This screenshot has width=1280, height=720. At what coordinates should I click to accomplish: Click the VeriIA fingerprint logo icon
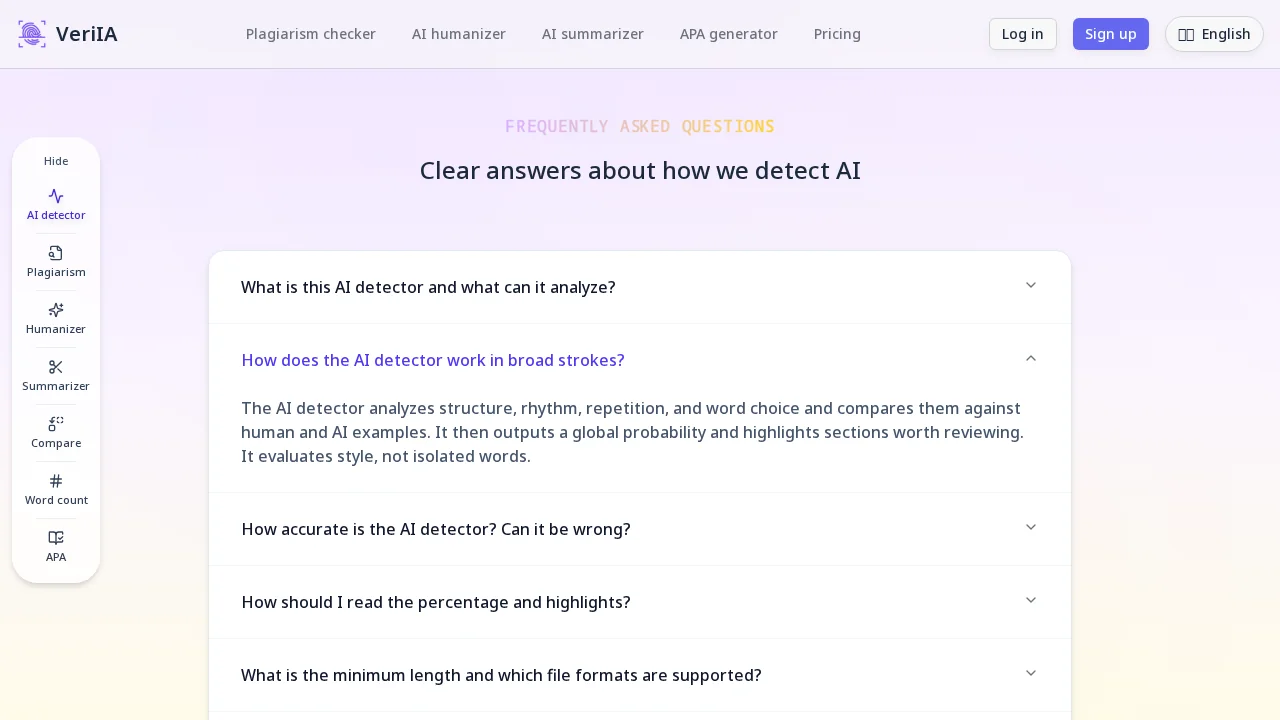click(x=32, y=34)
